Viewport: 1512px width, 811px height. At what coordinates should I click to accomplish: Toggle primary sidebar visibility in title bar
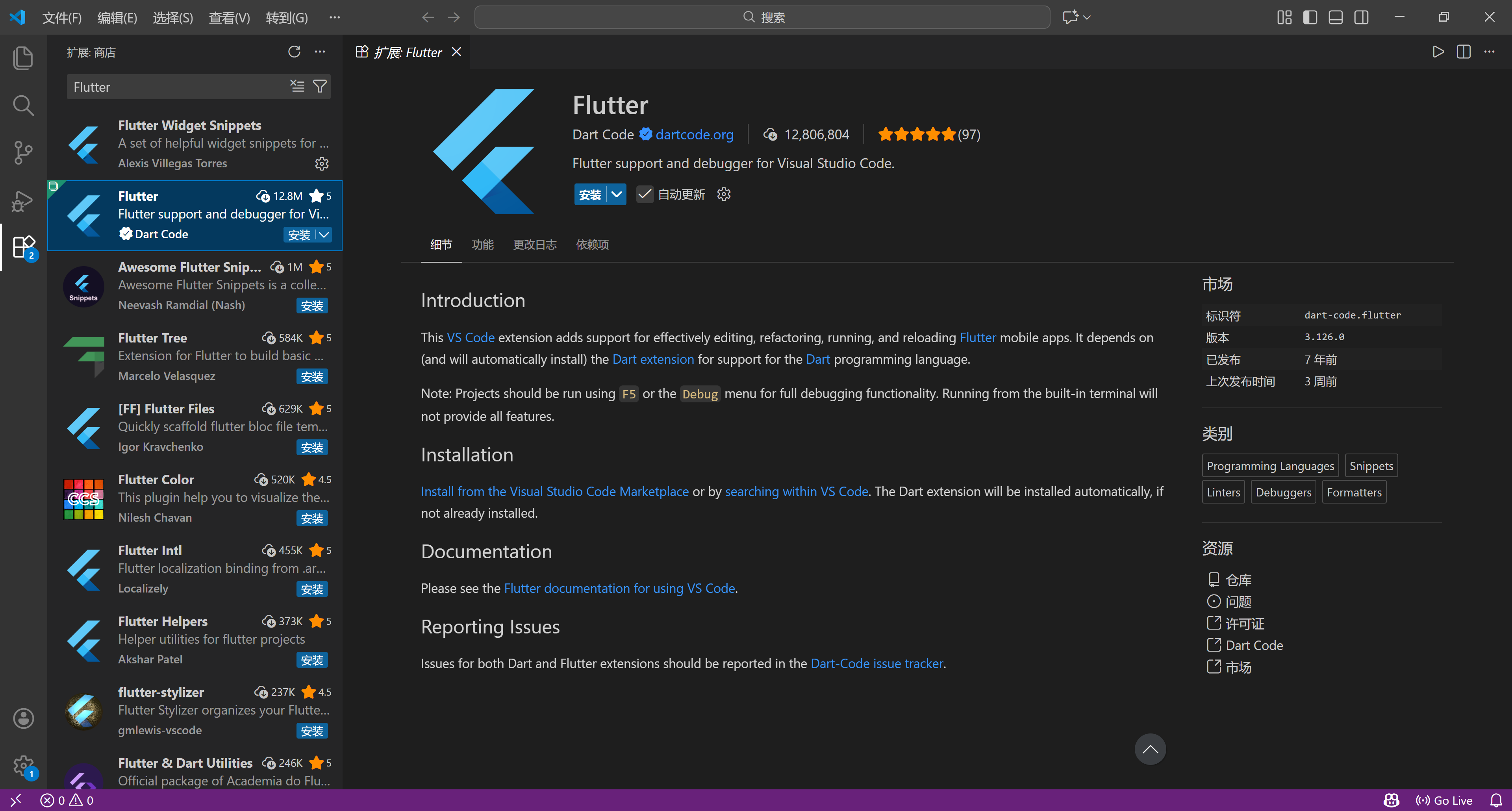(1310, 17)
